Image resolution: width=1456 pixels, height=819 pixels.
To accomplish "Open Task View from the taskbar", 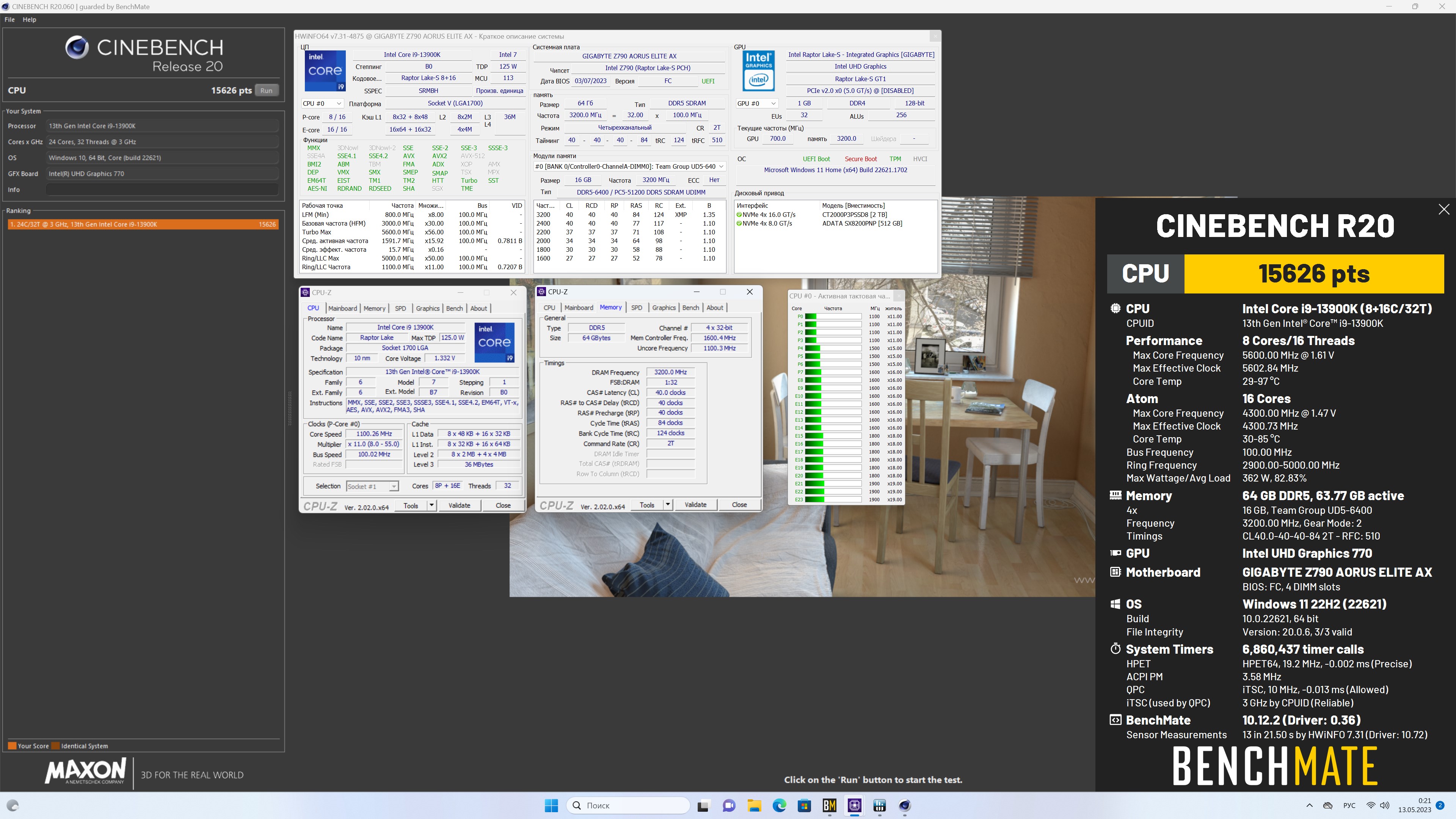I will [x=703, y=805].
